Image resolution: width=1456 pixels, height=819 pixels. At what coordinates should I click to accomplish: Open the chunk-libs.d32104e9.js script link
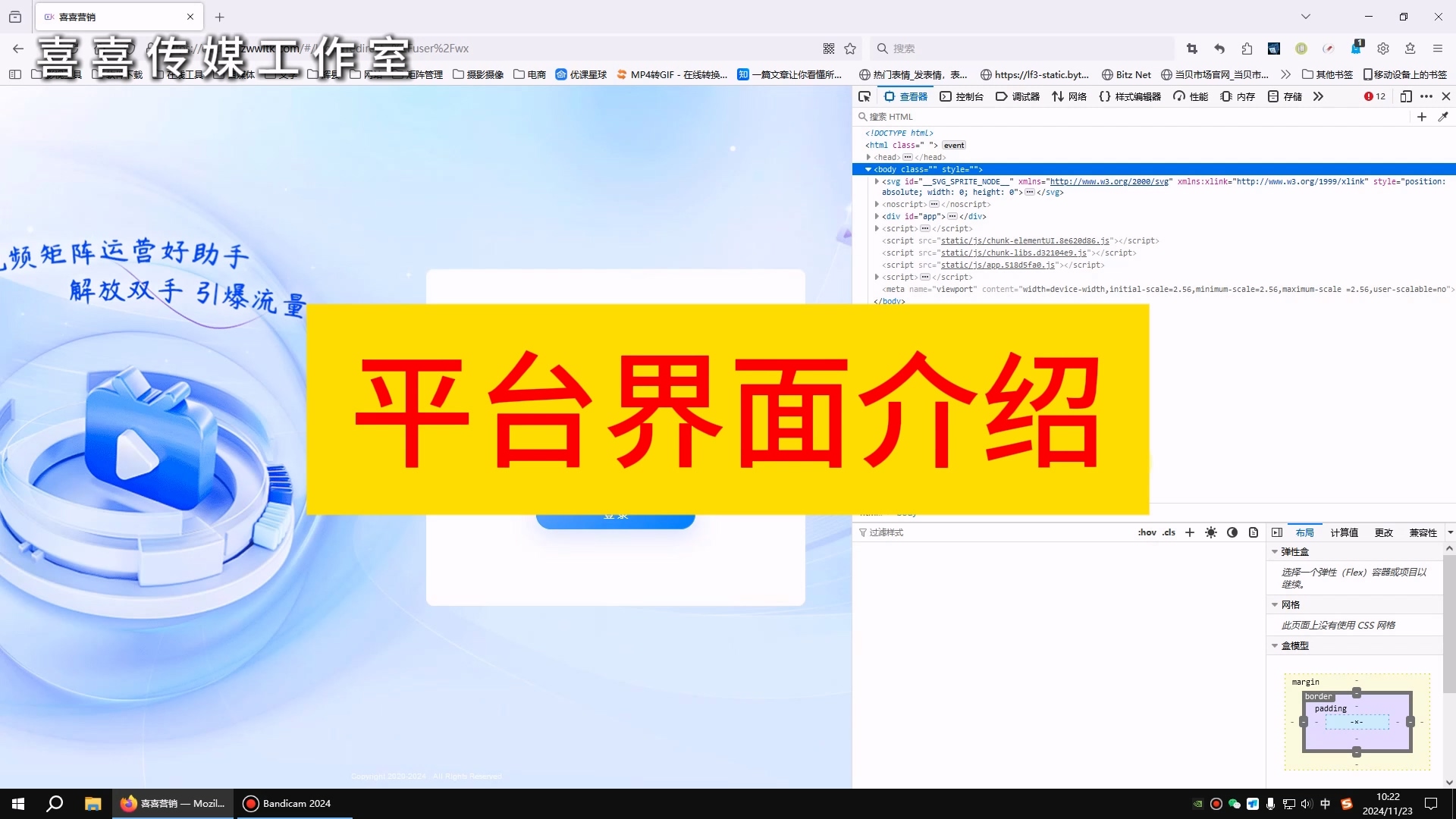pos(1015,253)
